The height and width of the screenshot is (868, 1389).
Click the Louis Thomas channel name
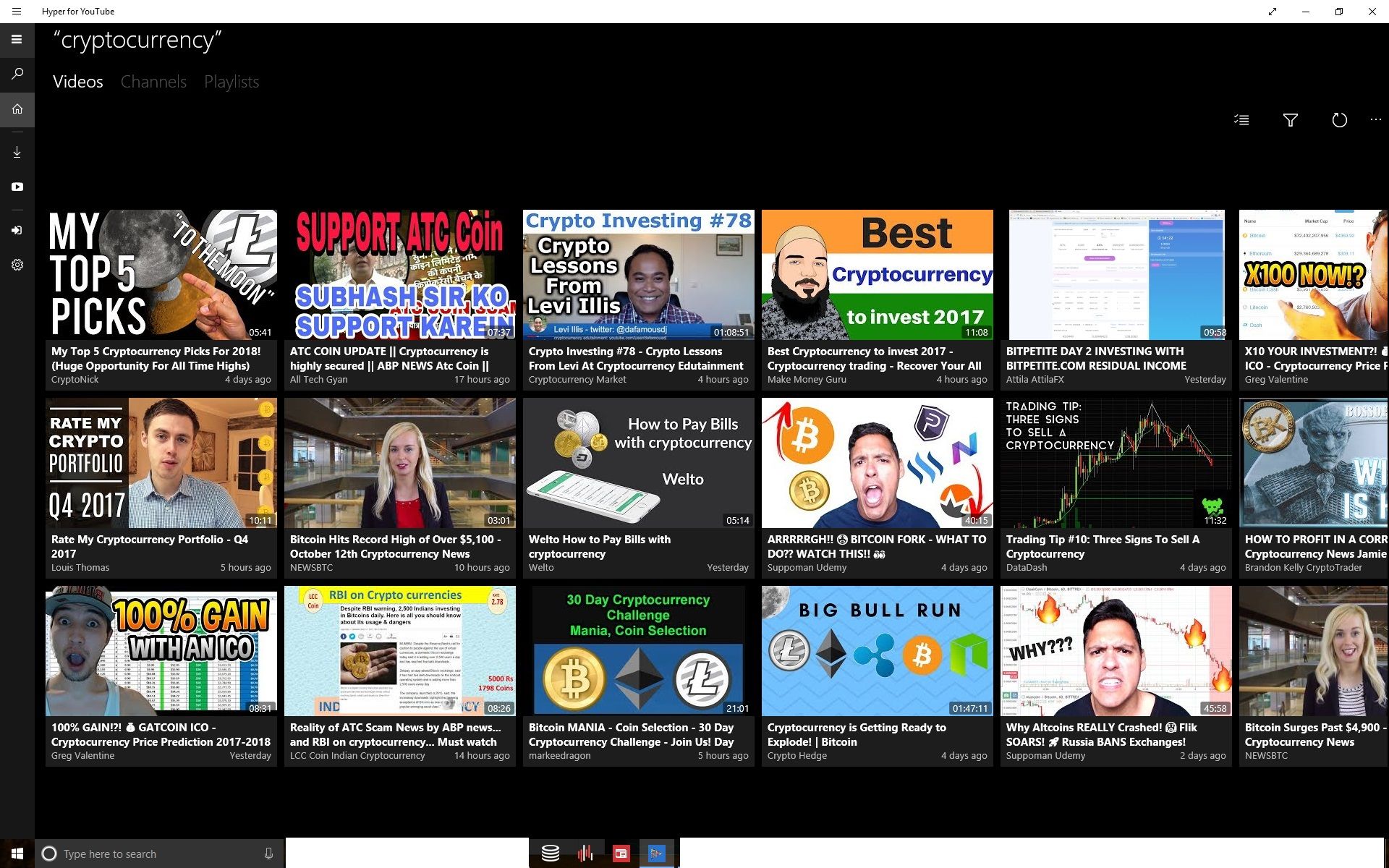(80, 568)
